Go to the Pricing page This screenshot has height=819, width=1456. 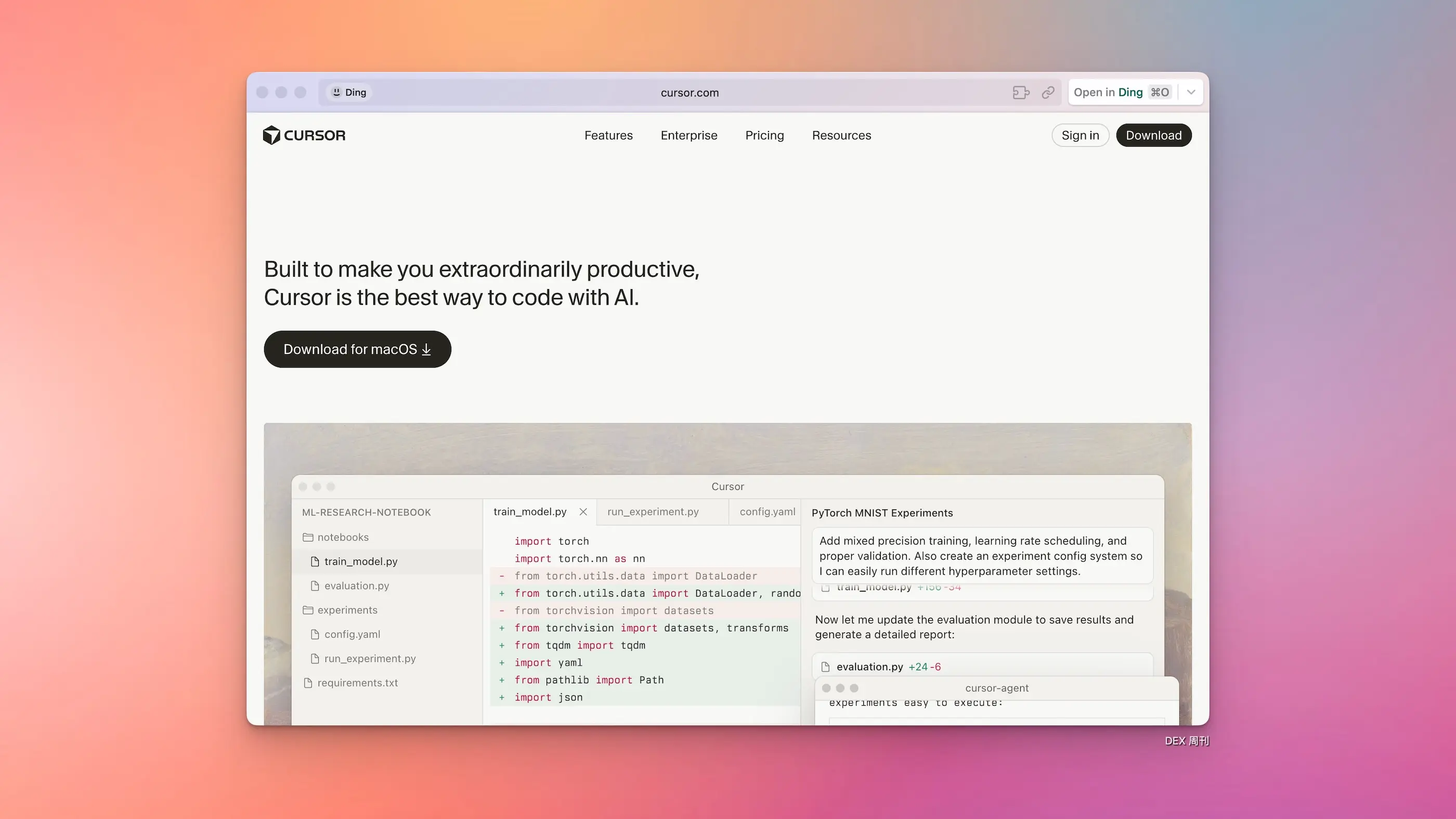click(x=764, y=135)
